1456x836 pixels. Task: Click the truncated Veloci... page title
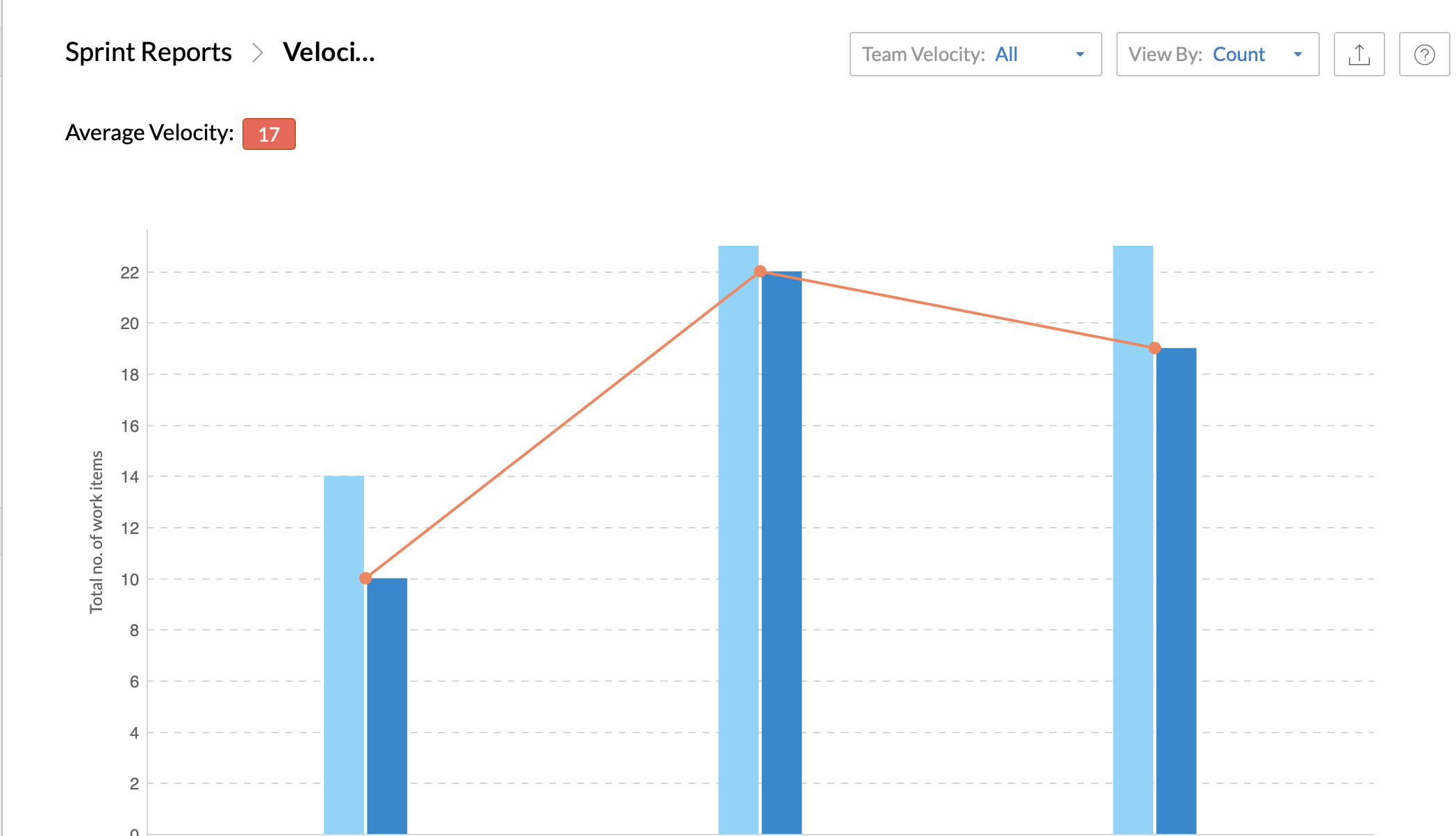pos(329,53)
